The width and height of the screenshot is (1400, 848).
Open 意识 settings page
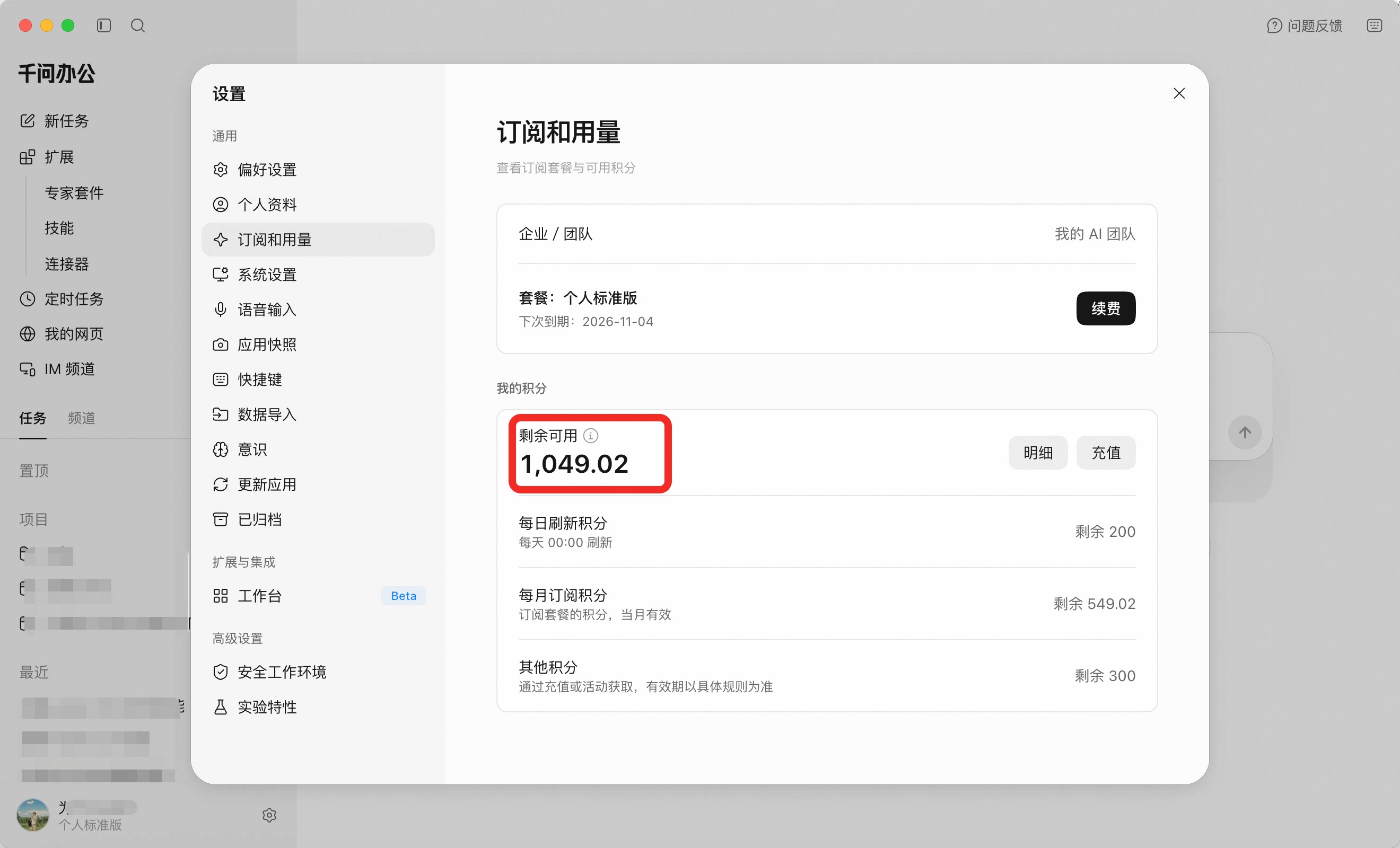click(318, 450)
